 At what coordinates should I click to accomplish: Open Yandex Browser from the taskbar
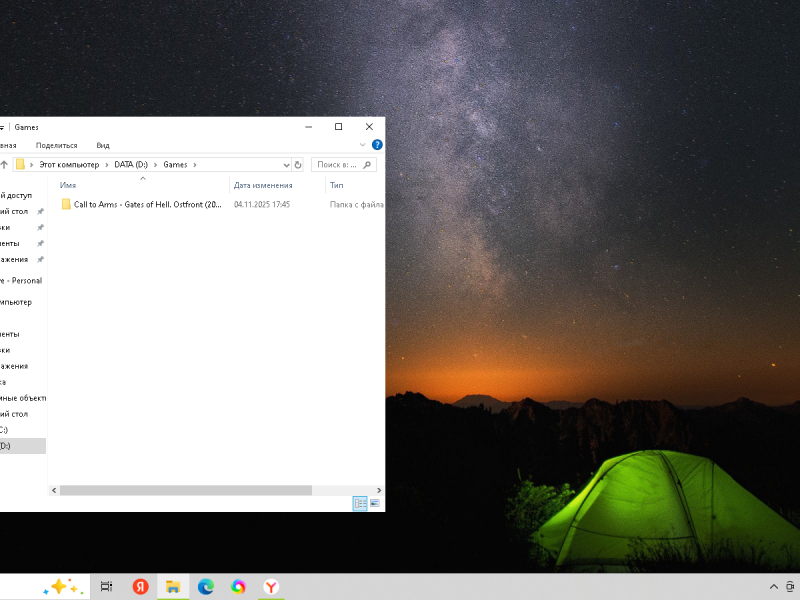pos(271,587)
